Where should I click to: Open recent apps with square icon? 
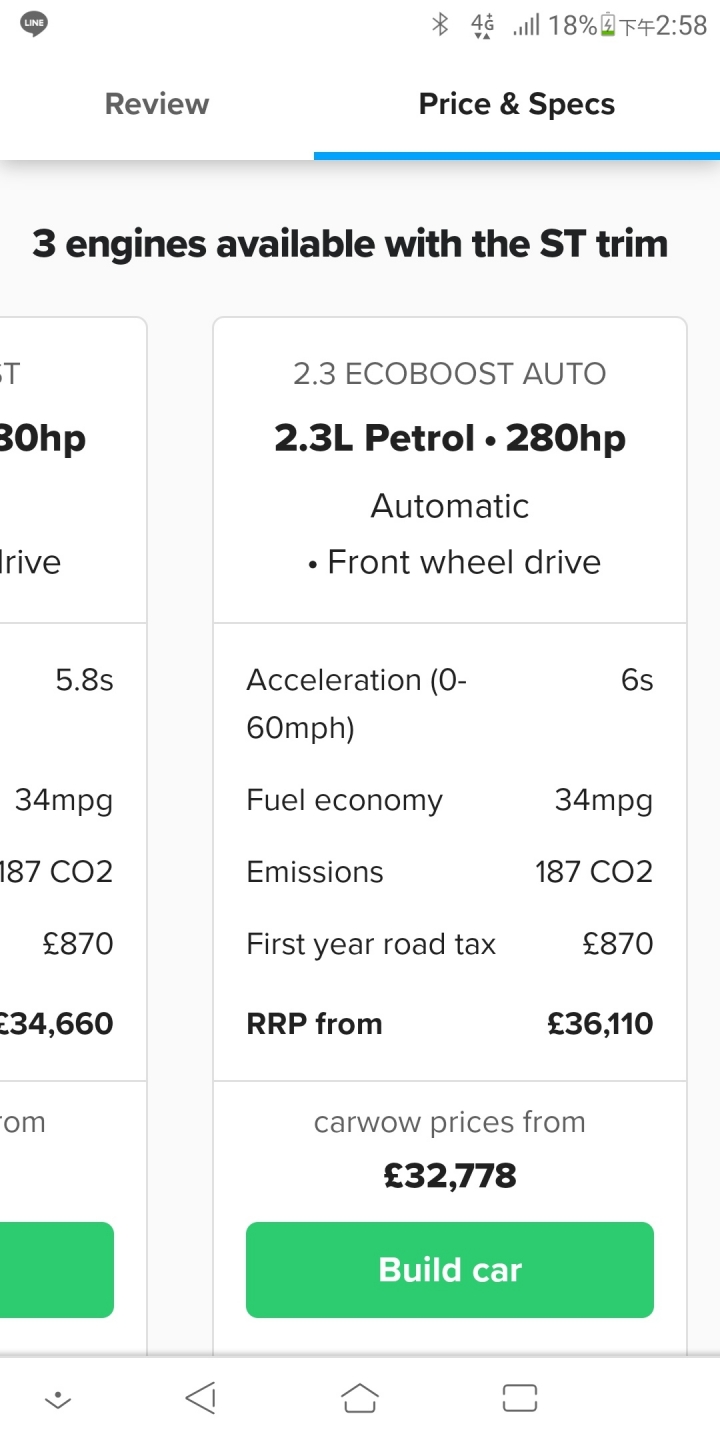[520, 1397]
